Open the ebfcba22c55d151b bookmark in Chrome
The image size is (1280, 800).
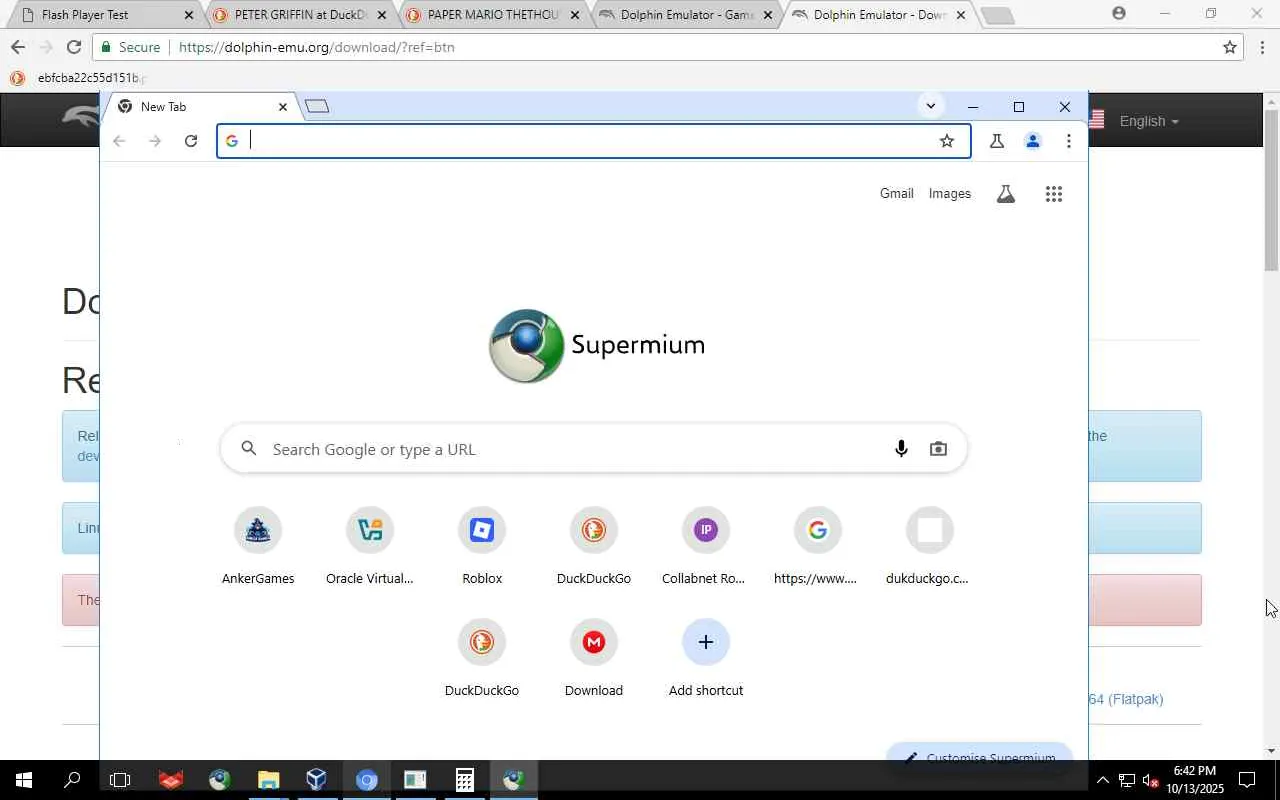[78, 78]
